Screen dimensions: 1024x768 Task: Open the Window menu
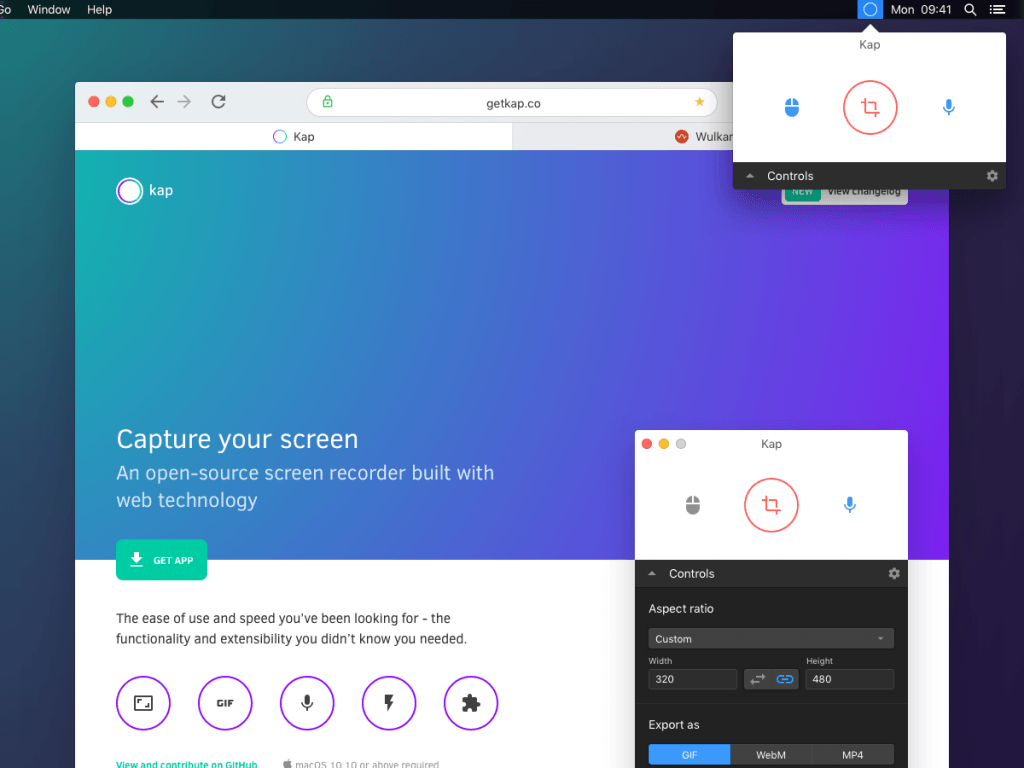49,9
